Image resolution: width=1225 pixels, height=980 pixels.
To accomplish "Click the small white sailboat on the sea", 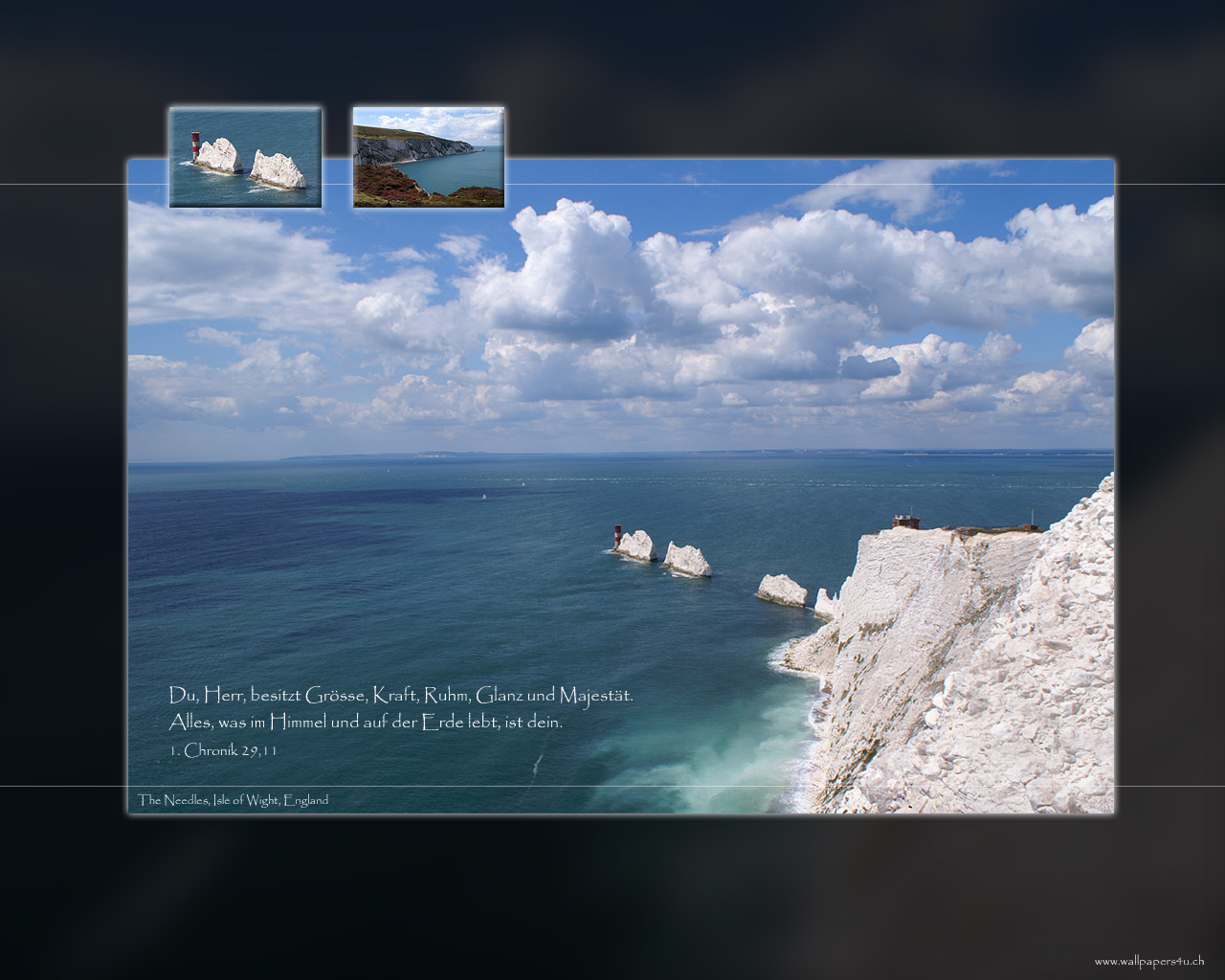I will (x=484, y=496).
